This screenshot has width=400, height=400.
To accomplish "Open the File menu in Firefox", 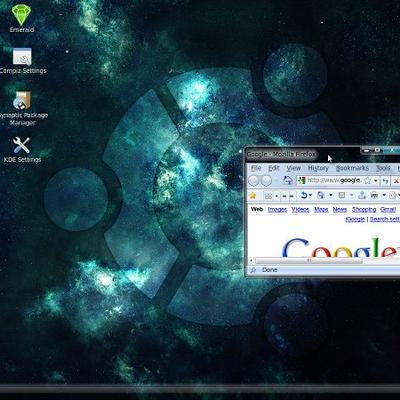I will coord(256,168).
